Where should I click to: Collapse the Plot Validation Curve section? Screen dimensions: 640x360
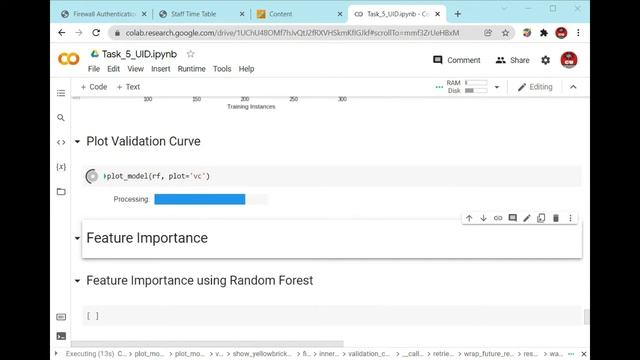[x=77, y=142]
